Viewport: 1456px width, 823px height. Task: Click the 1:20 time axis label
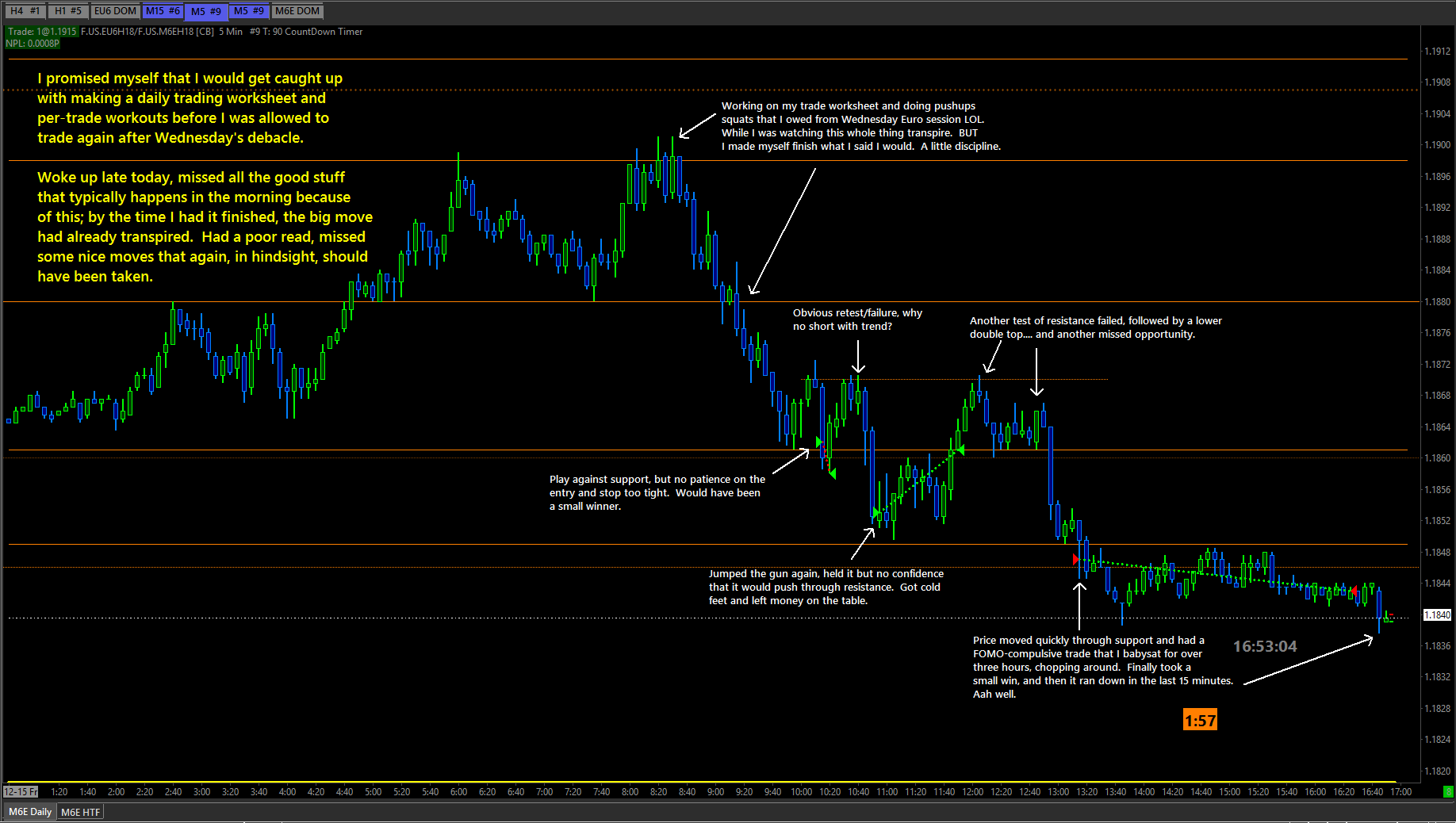(59, 792)
